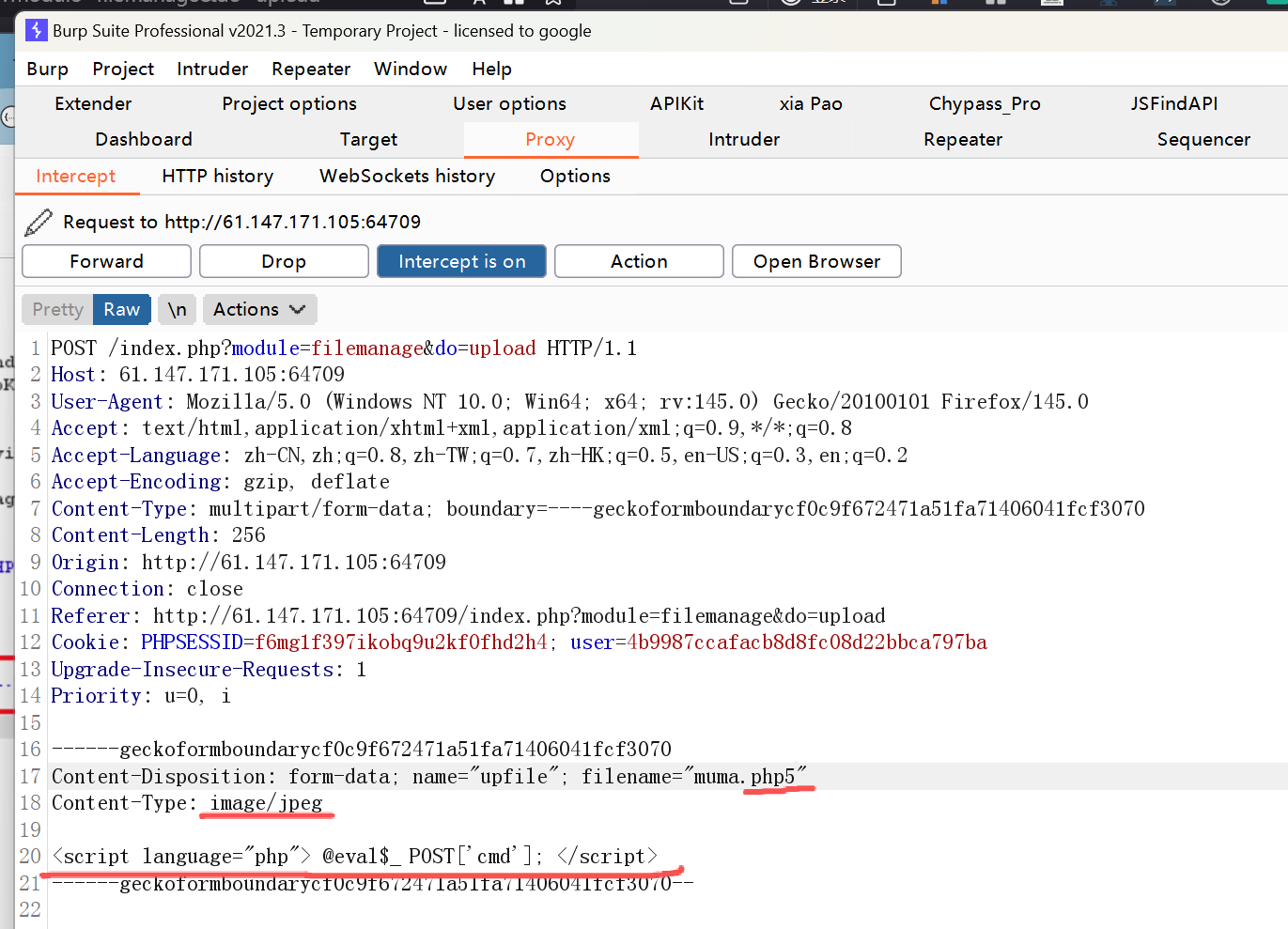Switch to the xia Pao tab
The image size is (1288, 929).
(811, 103)
